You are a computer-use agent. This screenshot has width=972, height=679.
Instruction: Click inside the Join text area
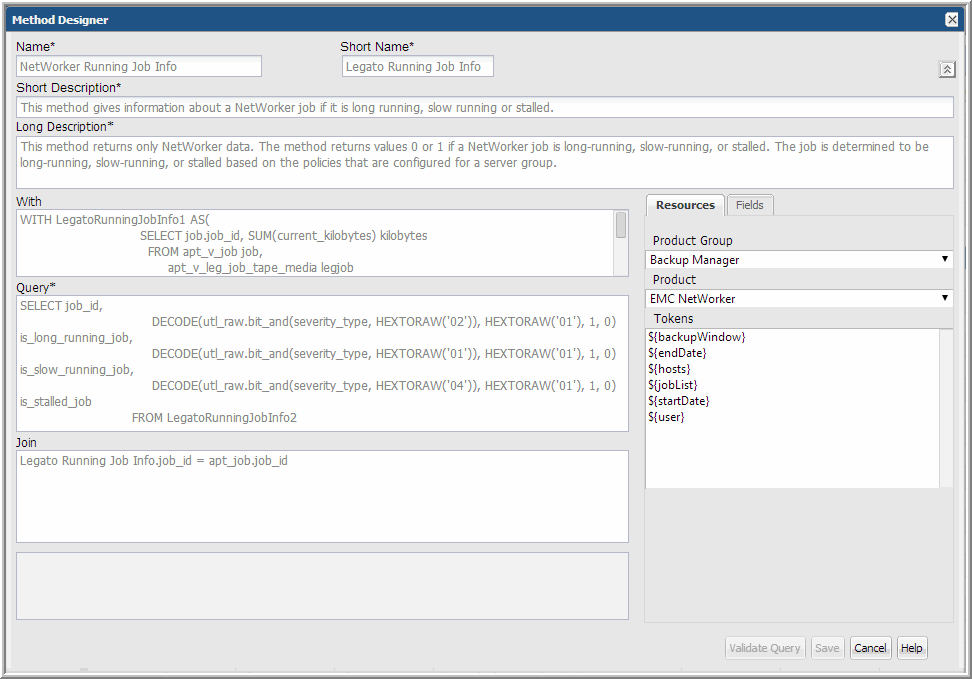click(x=322, y=496)
